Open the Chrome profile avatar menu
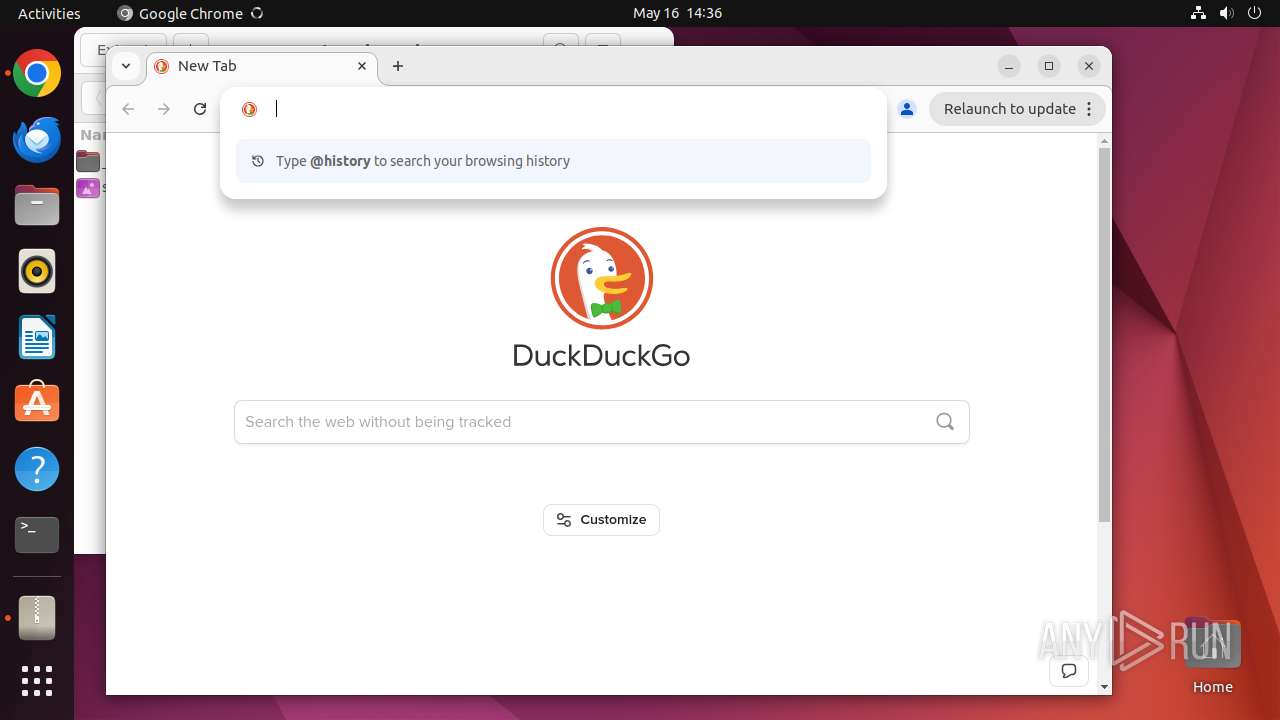The width and height of the screenshot is (1280, 720). 907,109
